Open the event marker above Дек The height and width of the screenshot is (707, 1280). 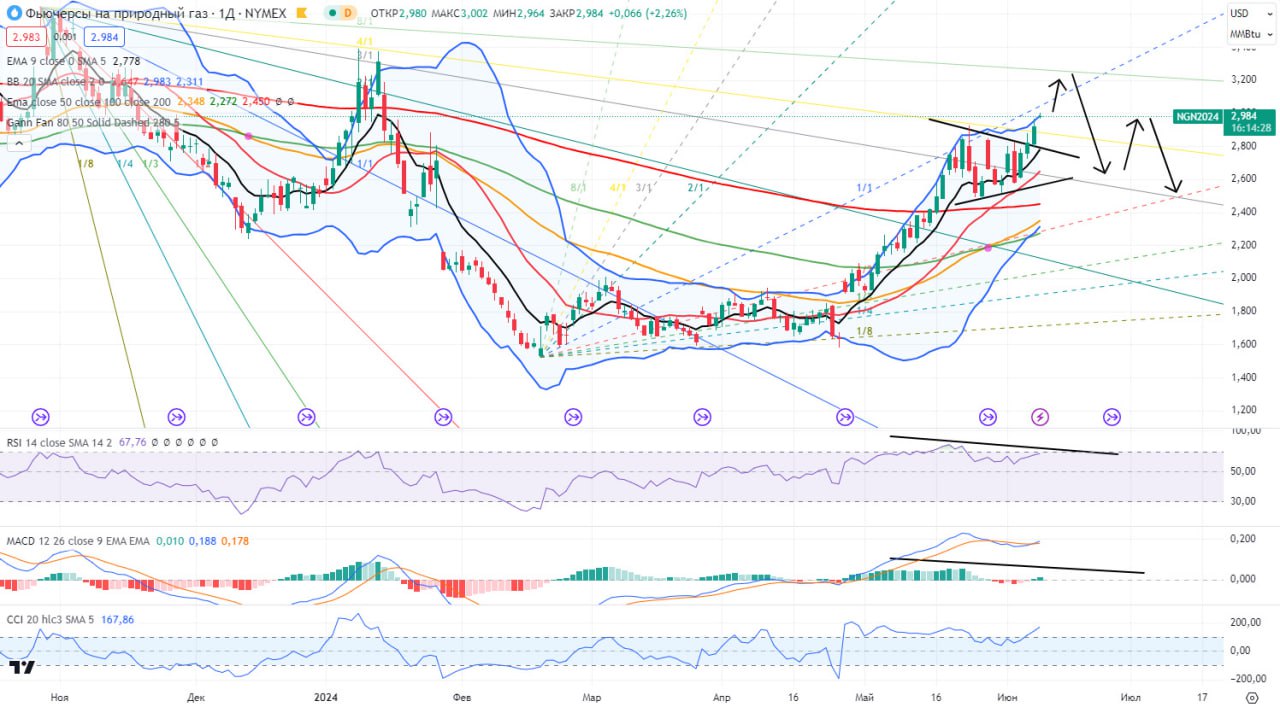tap(176, 416)
